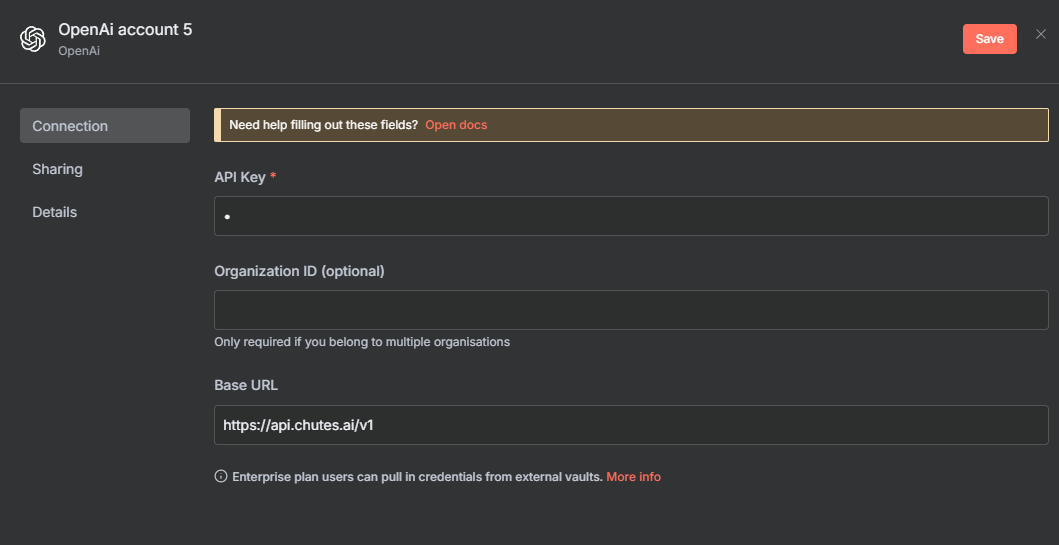This screenshot has width=1059, height=545.
Task: Open the Sharing tab
Action: point(58,169)
